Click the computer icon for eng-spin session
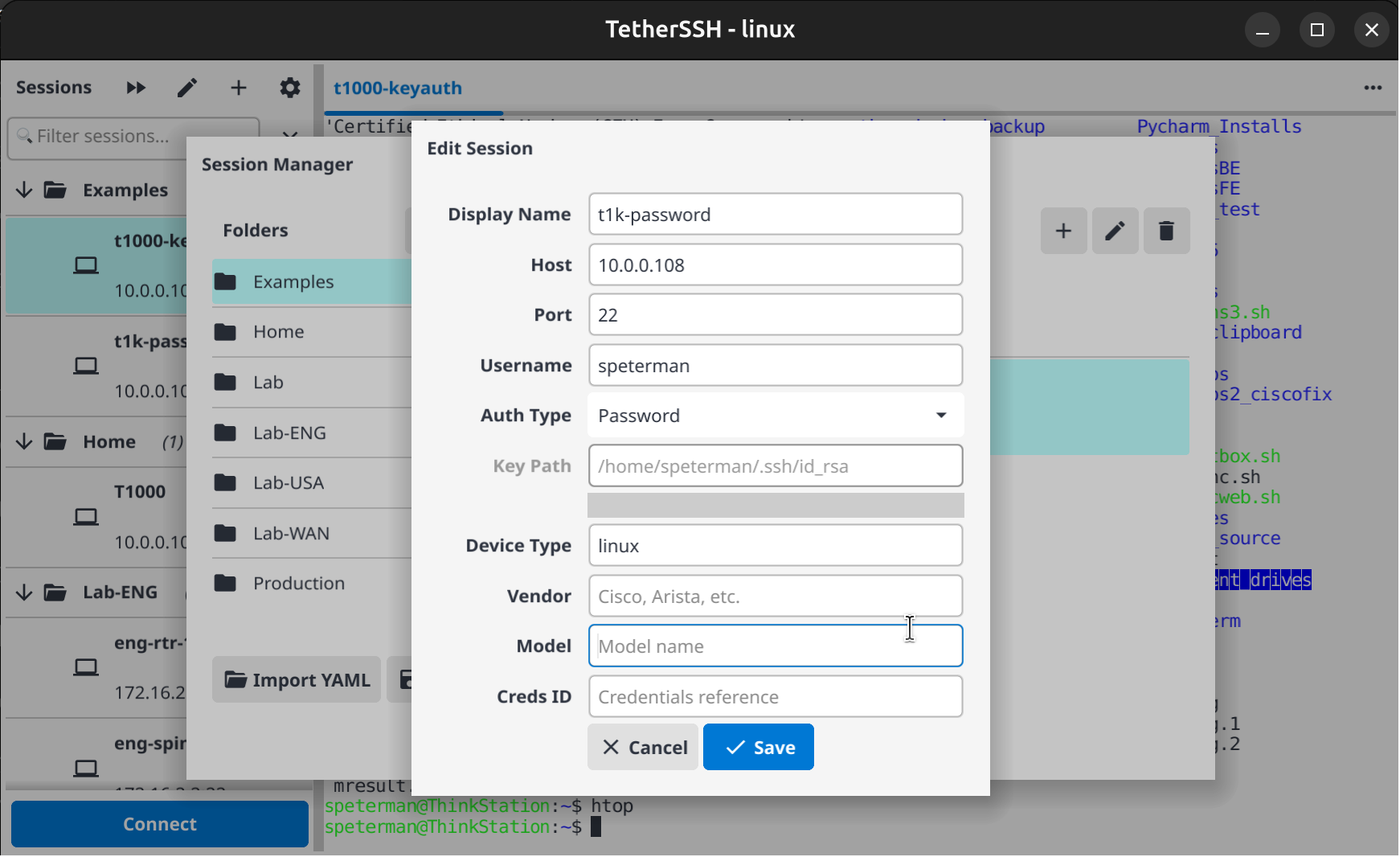The image size is (1400, 857). pos(86,768)
